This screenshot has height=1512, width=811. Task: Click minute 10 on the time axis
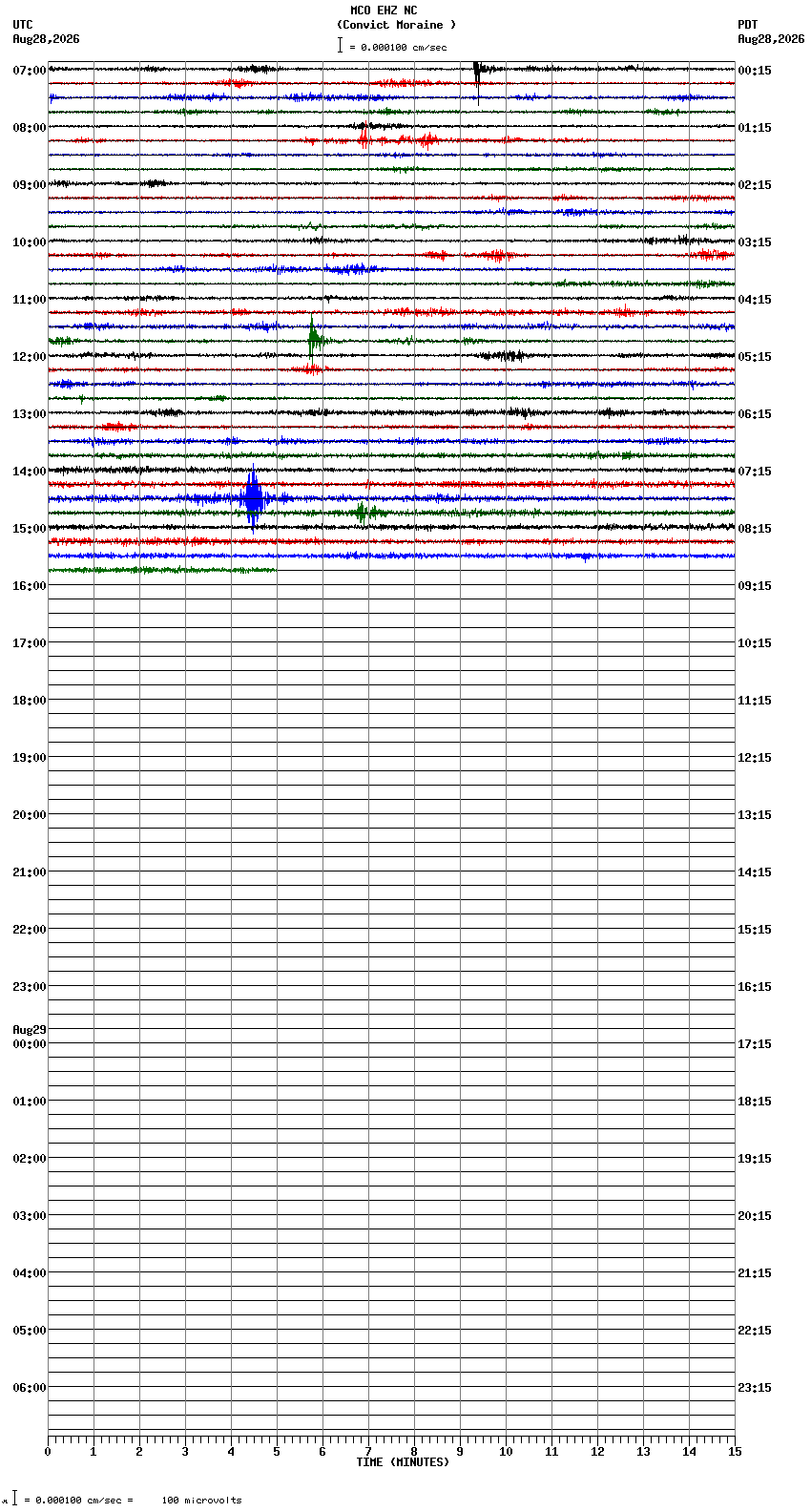tap(506, 1451)
